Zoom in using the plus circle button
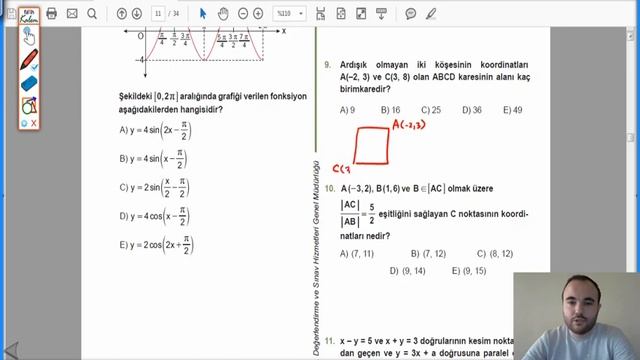The image size is (640, 360). coord(258,13)
